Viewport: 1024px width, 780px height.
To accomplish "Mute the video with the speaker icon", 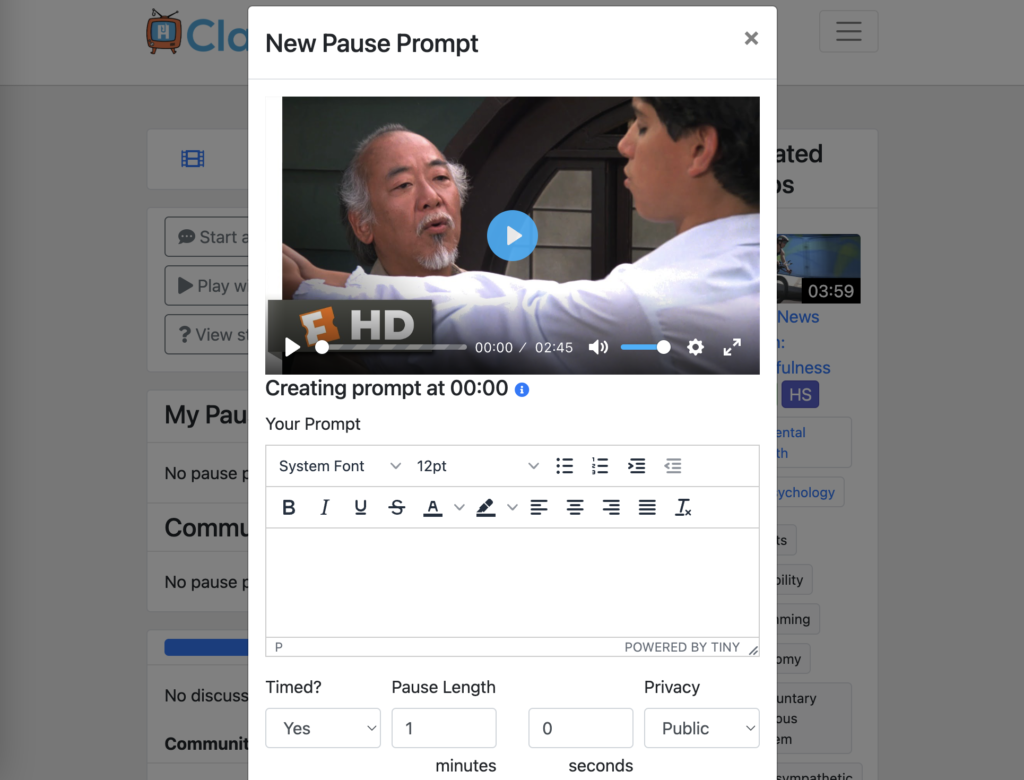I will (598, 348).
